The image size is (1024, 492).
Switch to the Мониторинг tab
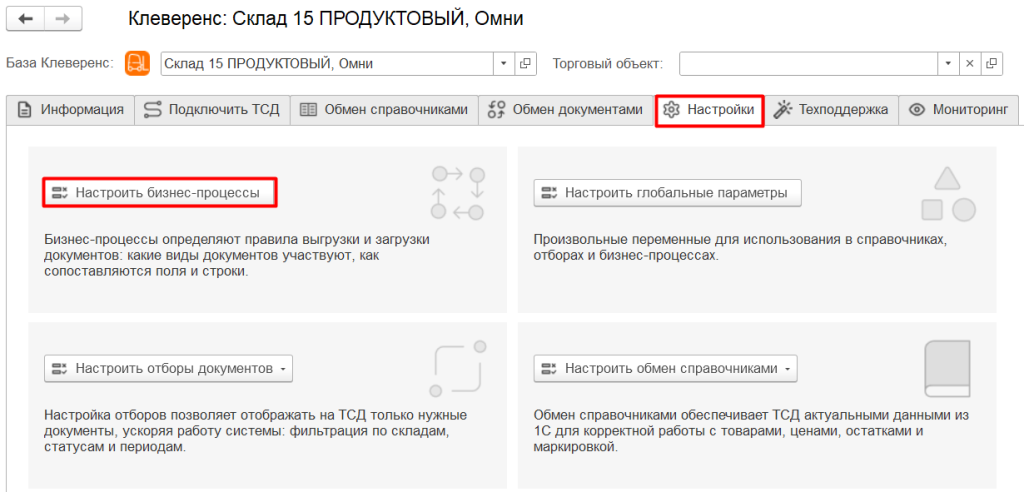pos(959,110)
